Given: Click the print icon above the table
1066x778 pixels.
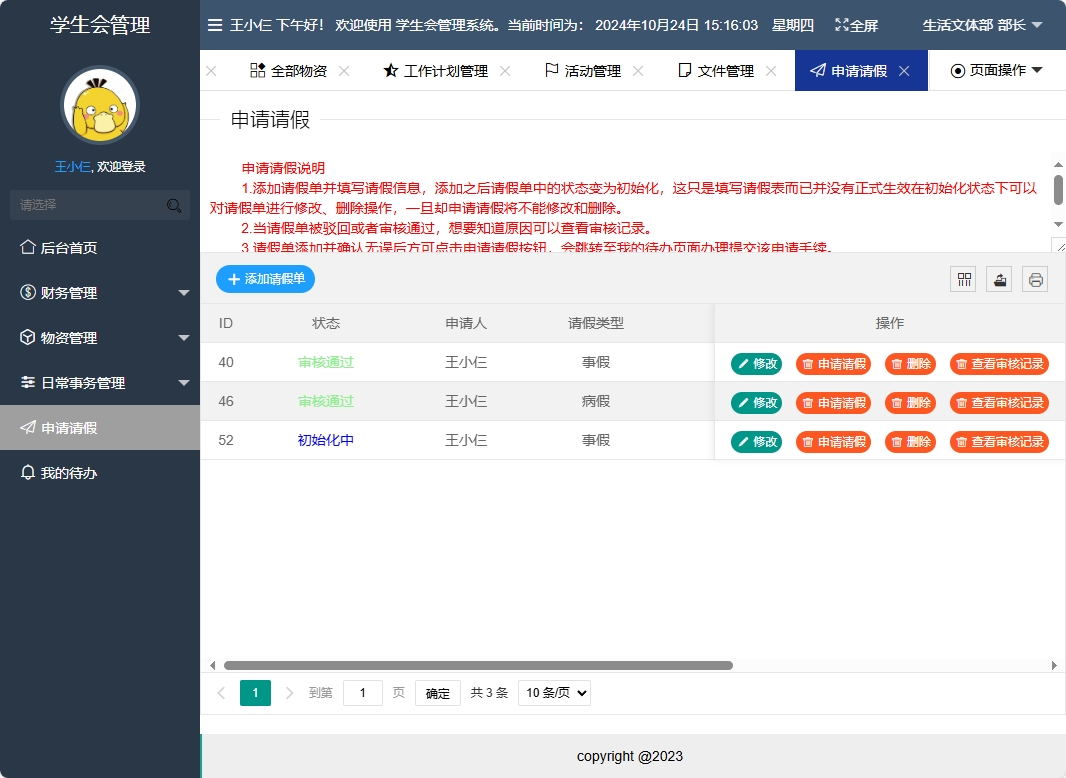Looking at the screenshot, I should 1035,279.
